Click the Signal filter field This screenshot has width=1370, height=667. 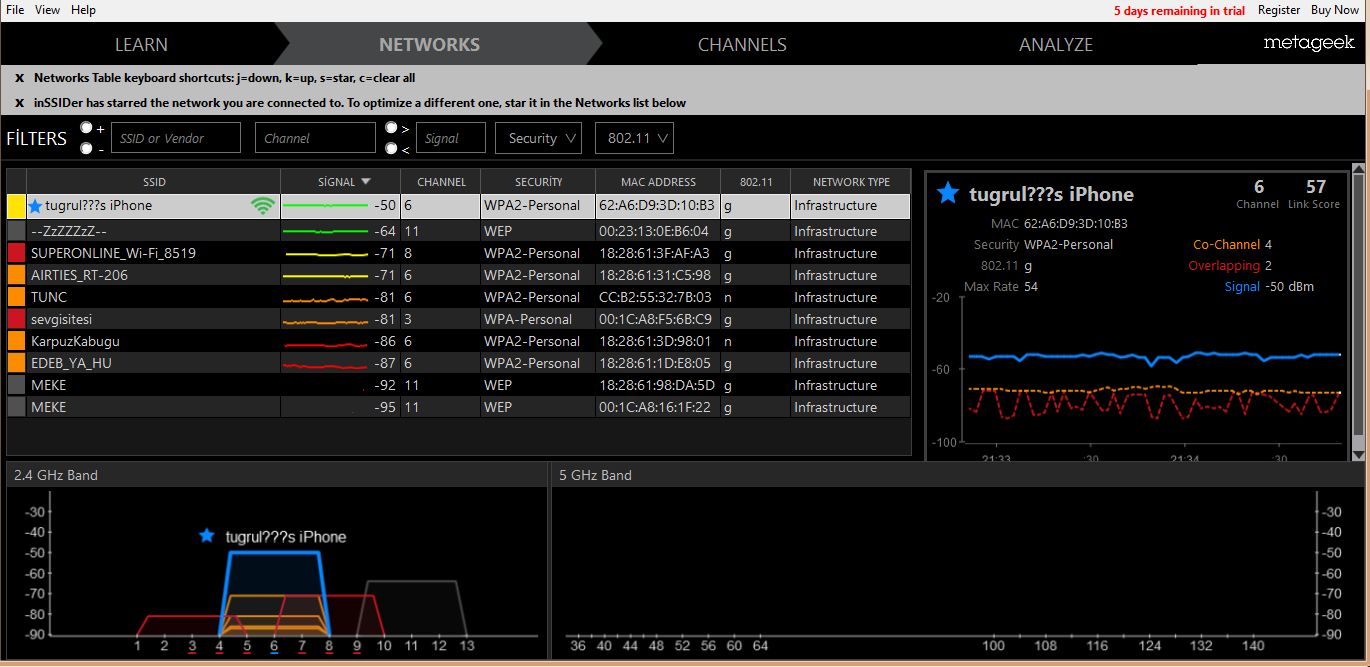coord(451,138)
